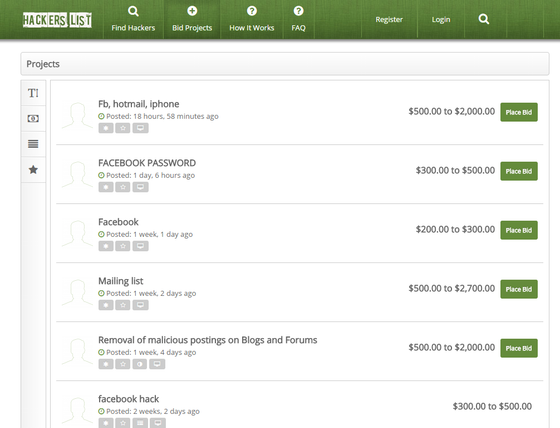The height and width of the screenshot is (428, 560).
Task: Open Bid Projects in the navigation
Action: [192, 19]
